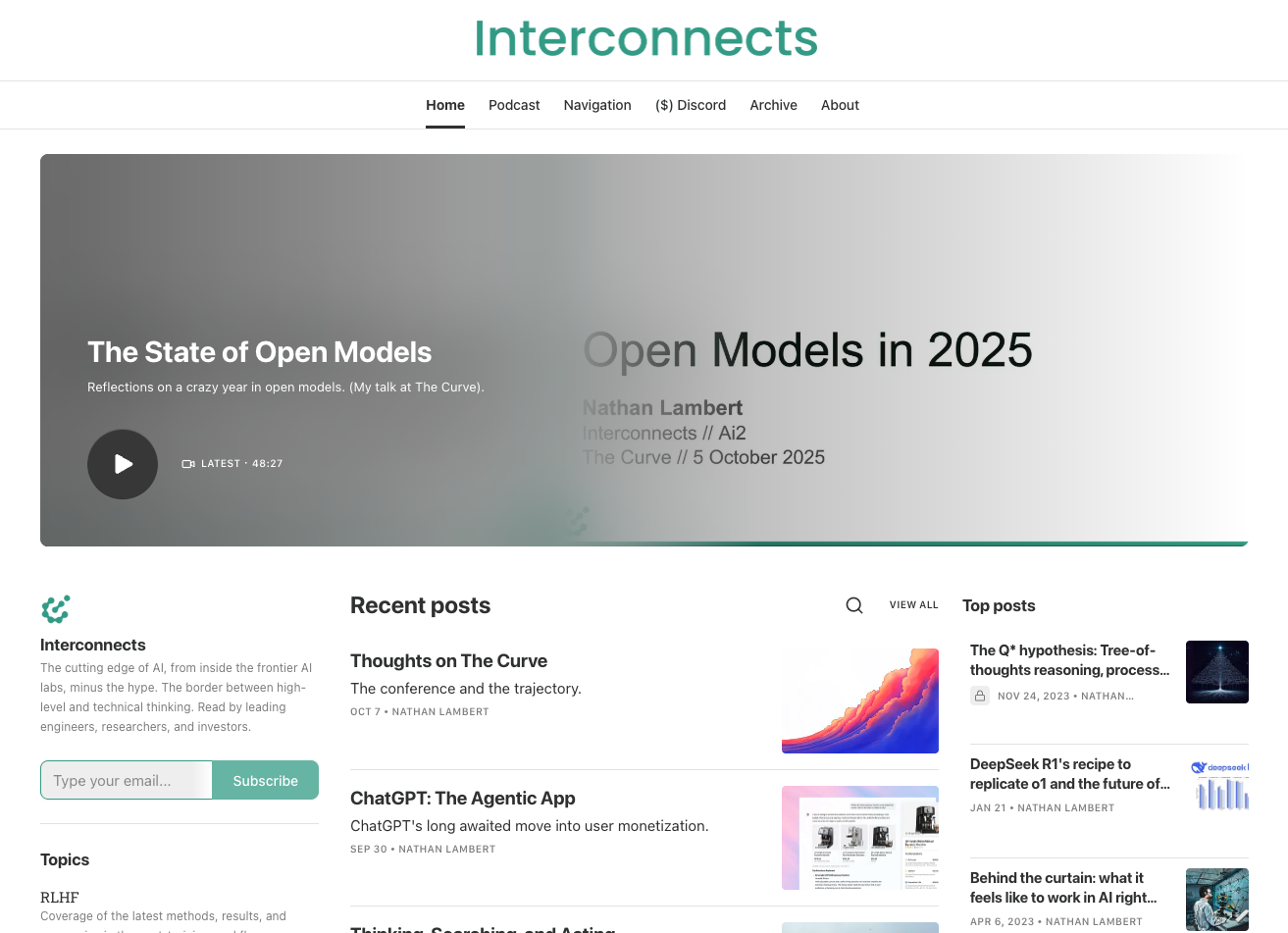Click the Top posts heading
This screenshot has width=1288, height=933.
point(999,605)
